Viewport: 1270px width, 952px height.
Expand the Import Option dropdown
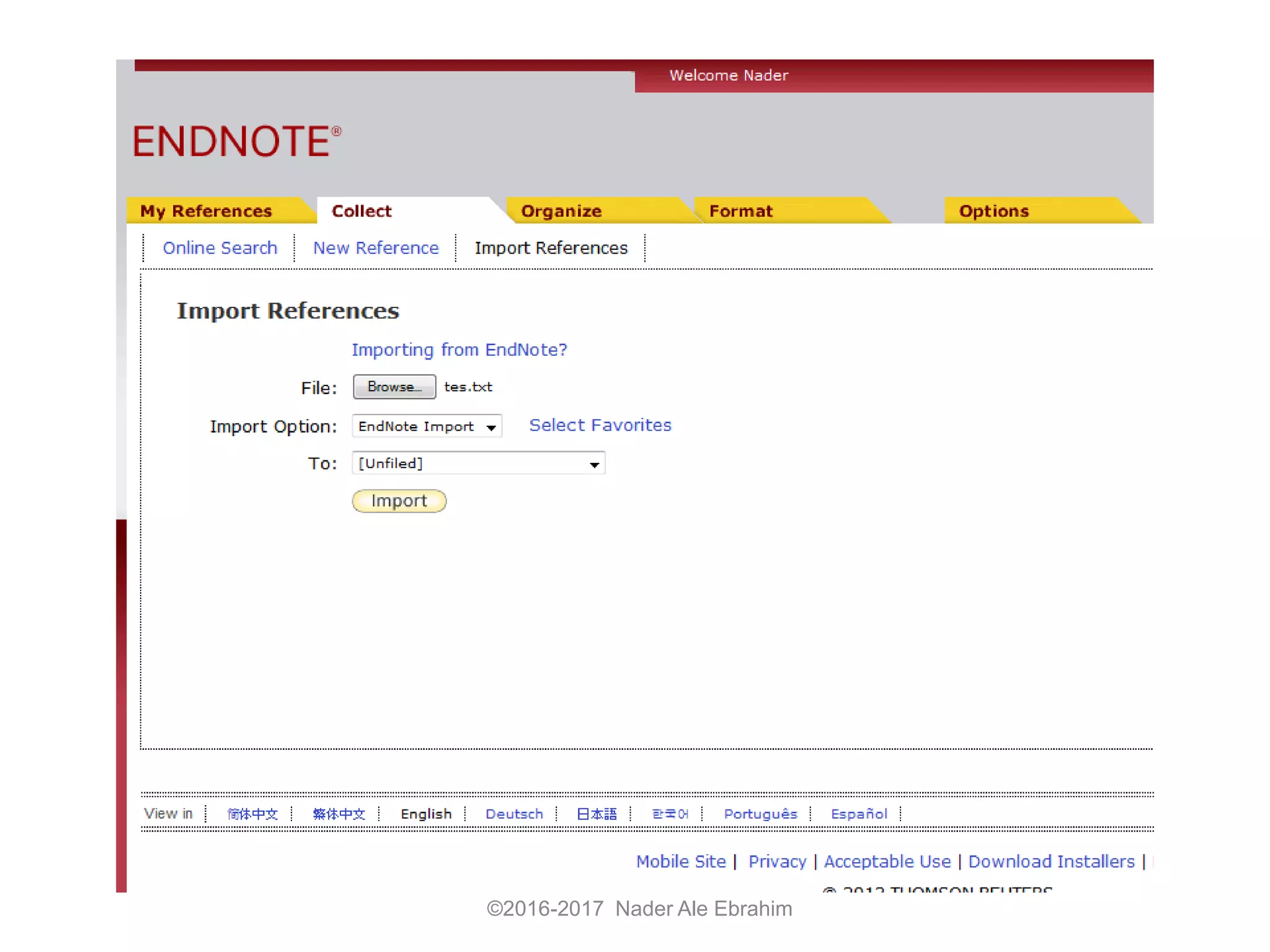click(x=427, y=426)
